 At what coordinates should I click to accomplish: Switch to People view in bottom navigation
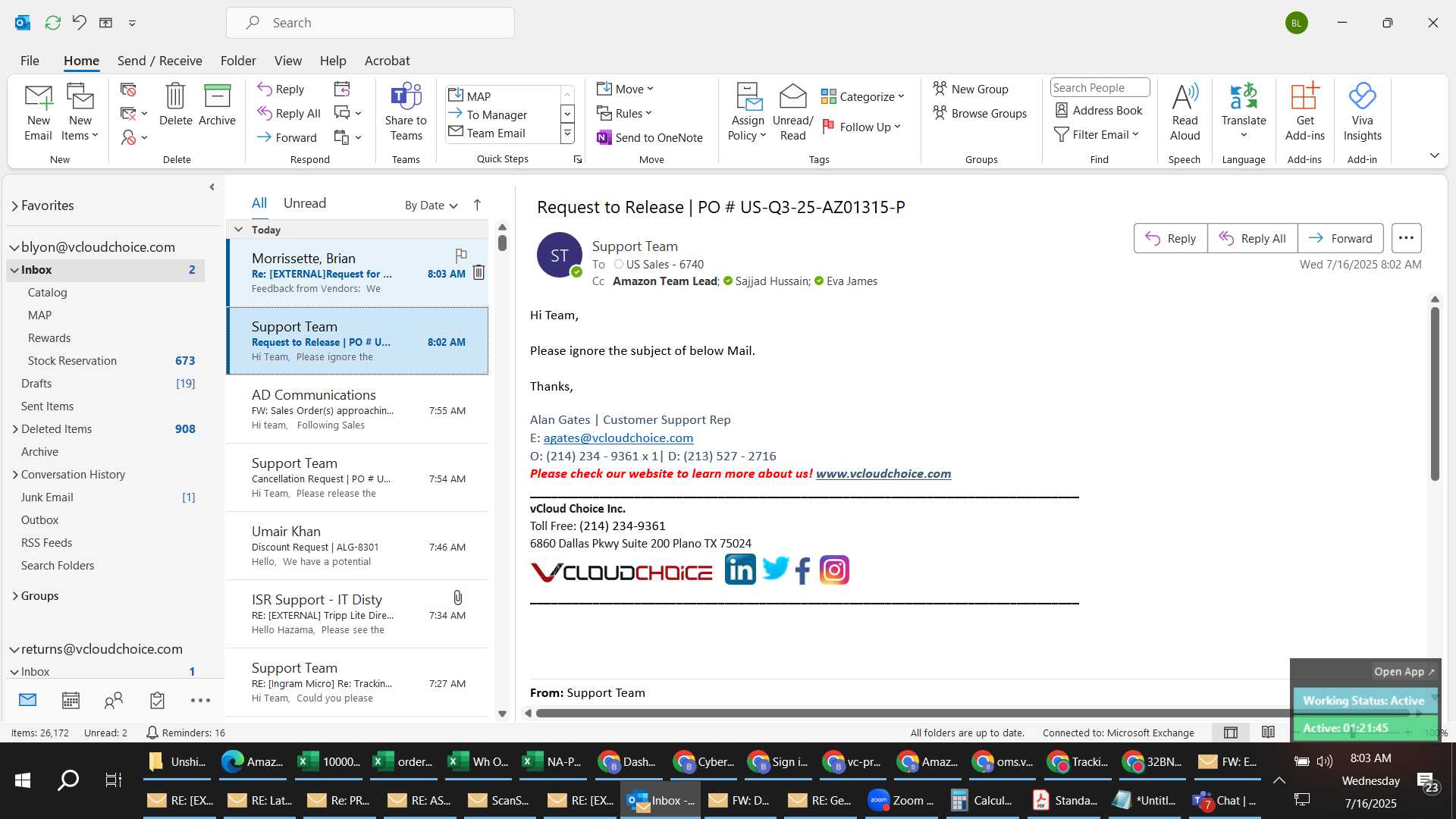(114, 701)
